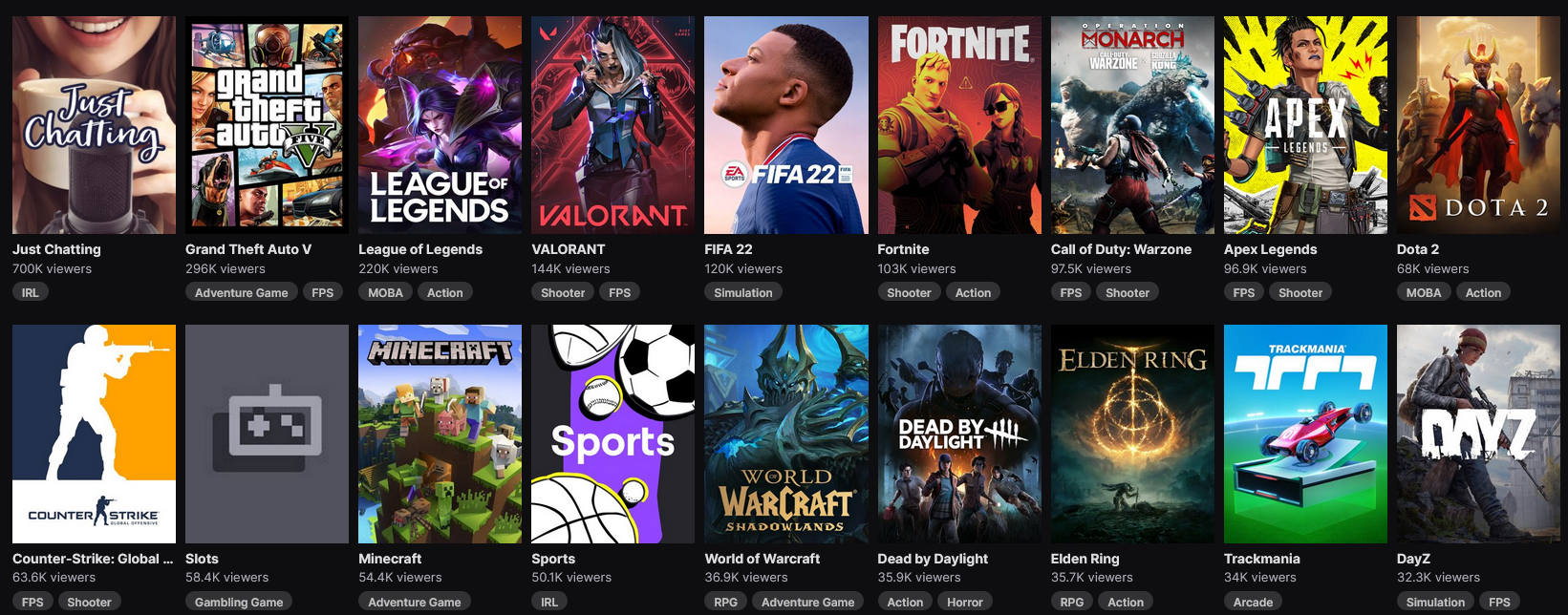Screen dimensions: 1568x615
Task: Click the Call of Duty: Warzone title
Action: click(1121, 249)
